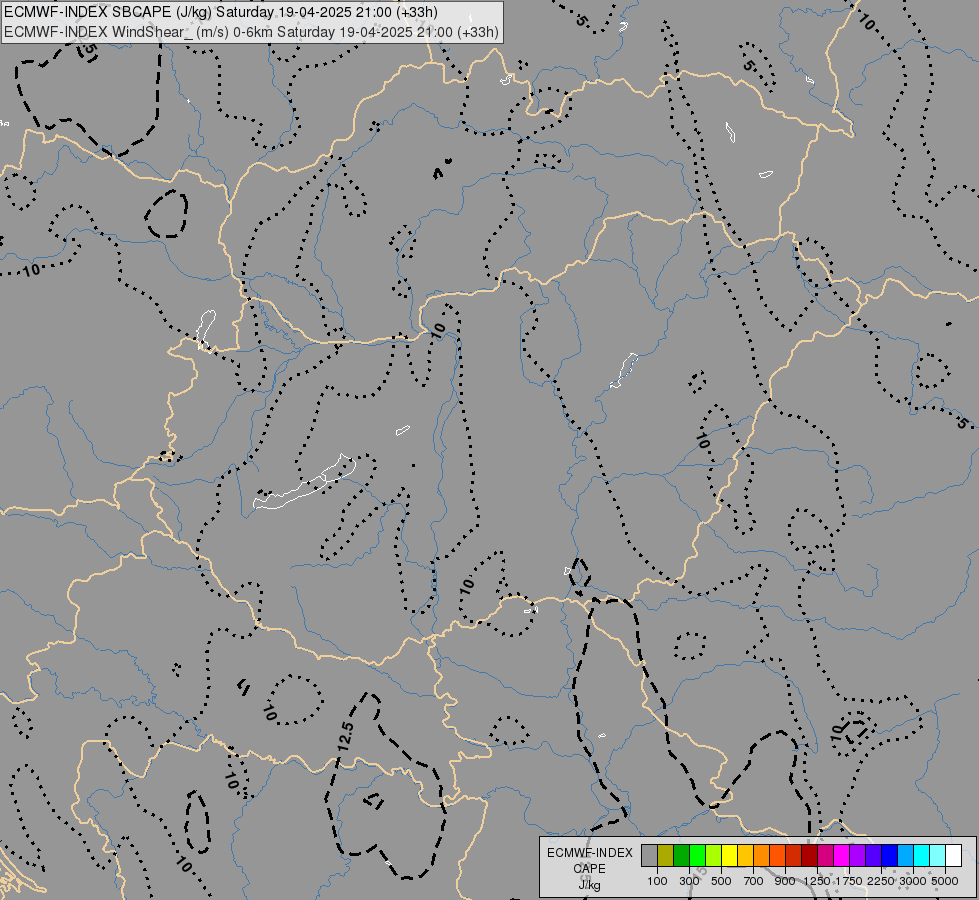Click the 'CAPE' label in legend

point(589,869)
